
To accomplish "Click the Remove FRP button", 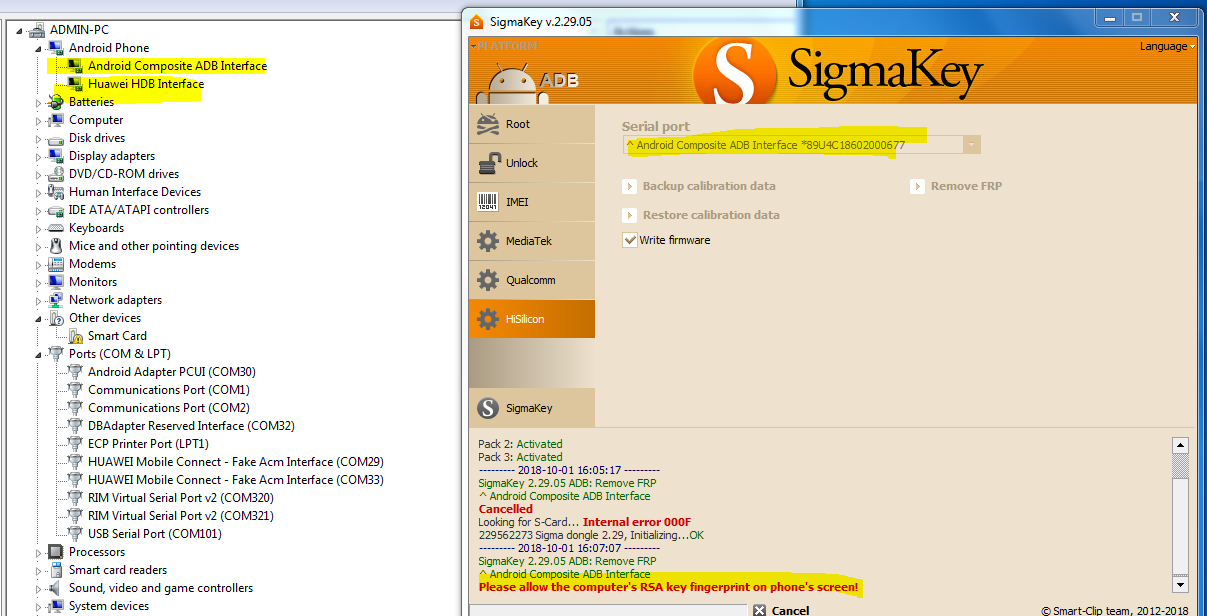I will [956, 186].
